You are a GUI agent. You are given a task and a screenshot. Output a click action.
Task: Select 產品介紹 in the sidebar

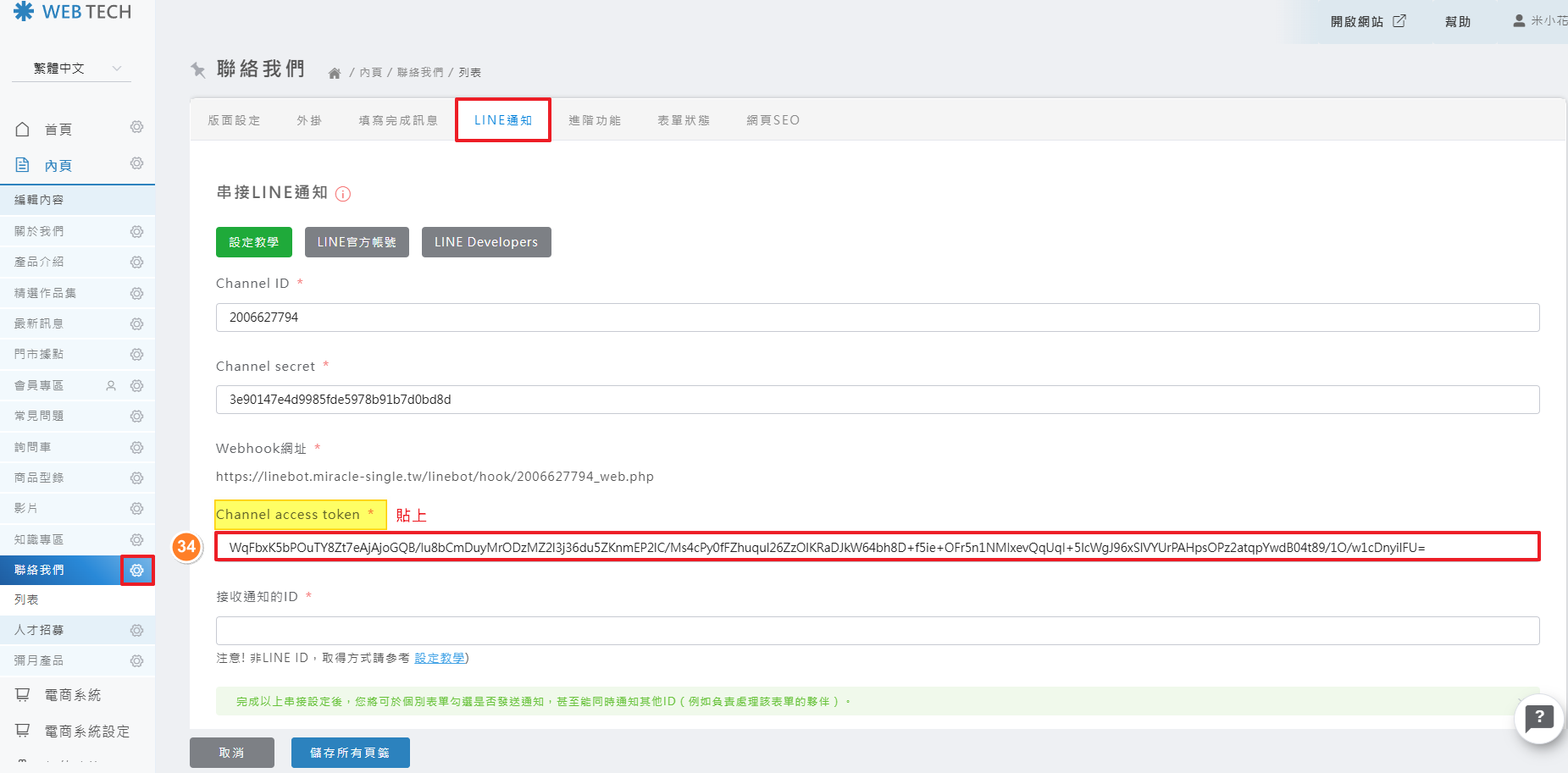tap(40, 262)
